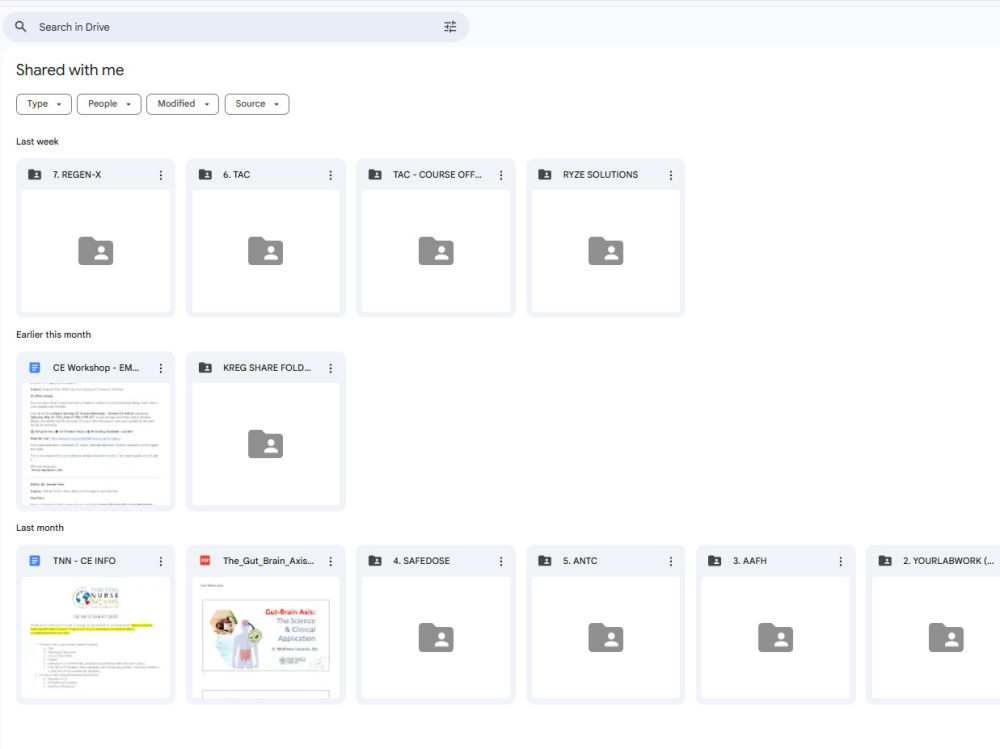Click shared folder icon beside RYZE SOLUTIONS title

coord(545,175)
